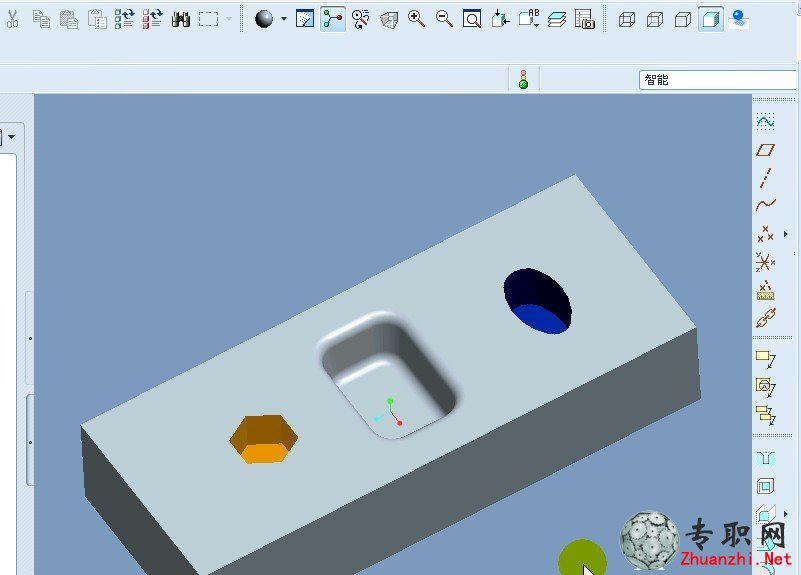801x575 pixels.
Task: Click the 3D view box icon
Action: [389, 19]
